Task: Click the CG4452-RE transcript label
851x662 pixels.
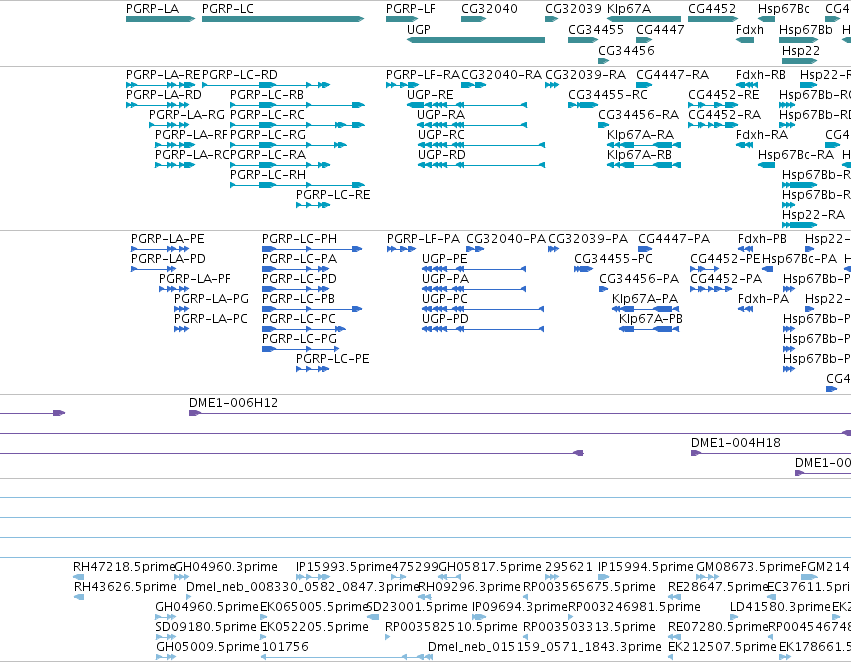Action: tap(723, 95)
